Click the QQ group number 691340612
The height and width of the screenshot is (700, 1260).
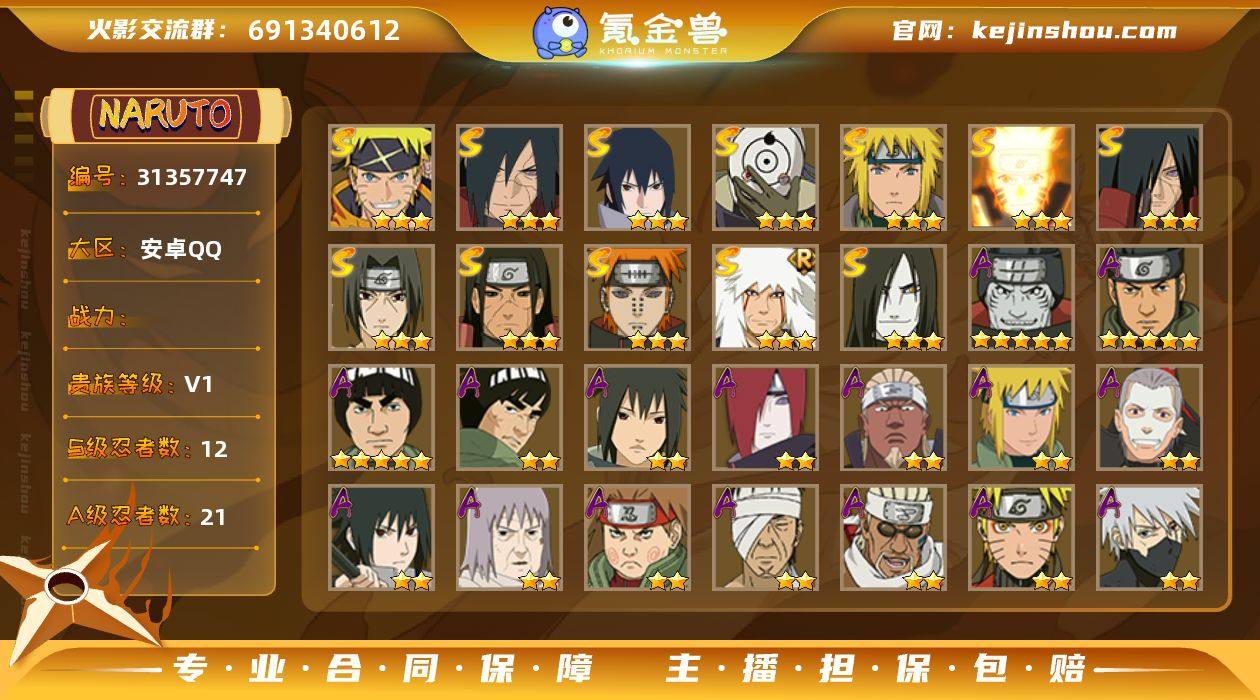324,30
